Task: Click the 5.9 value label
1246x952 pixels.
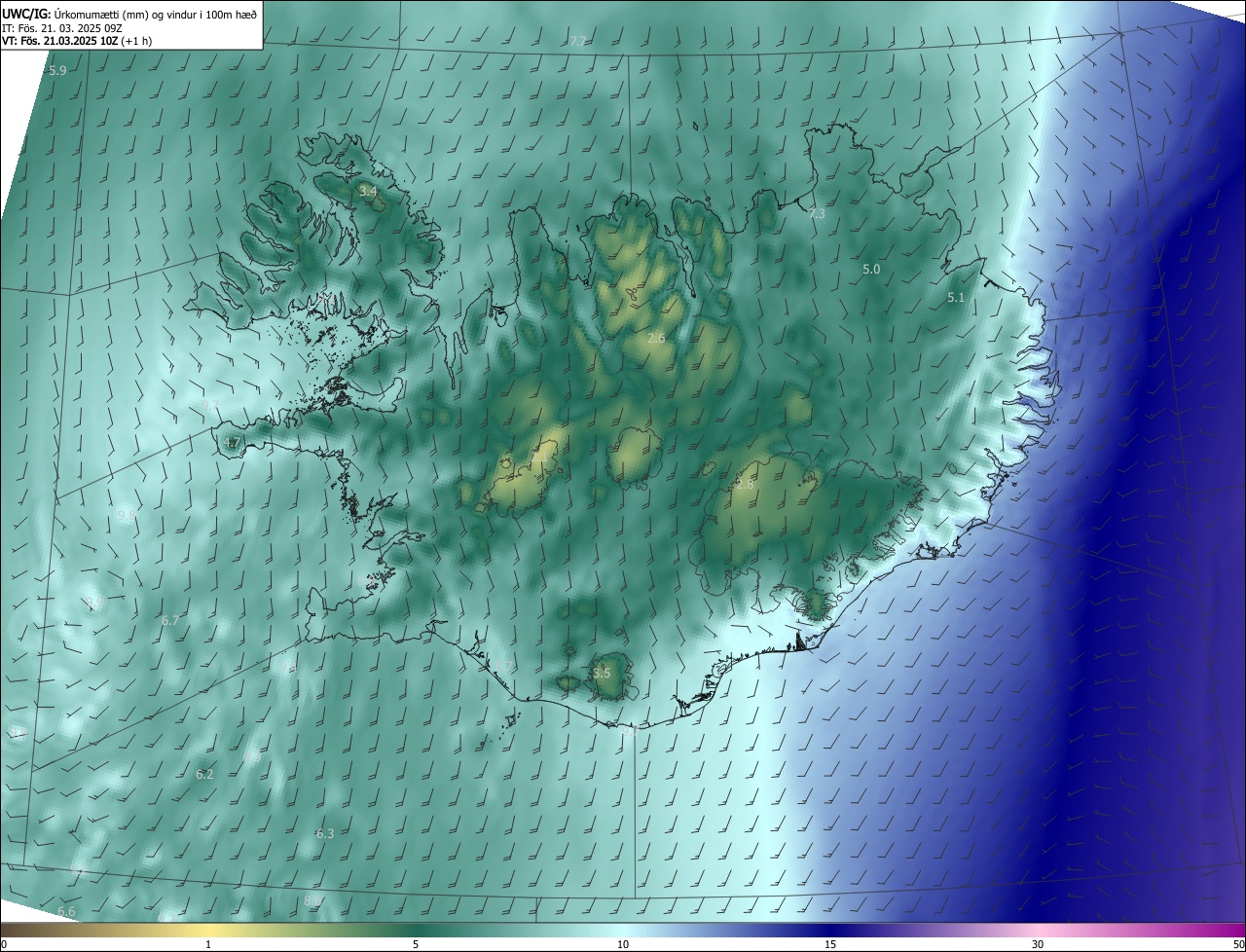Action: tap(57, 71)
